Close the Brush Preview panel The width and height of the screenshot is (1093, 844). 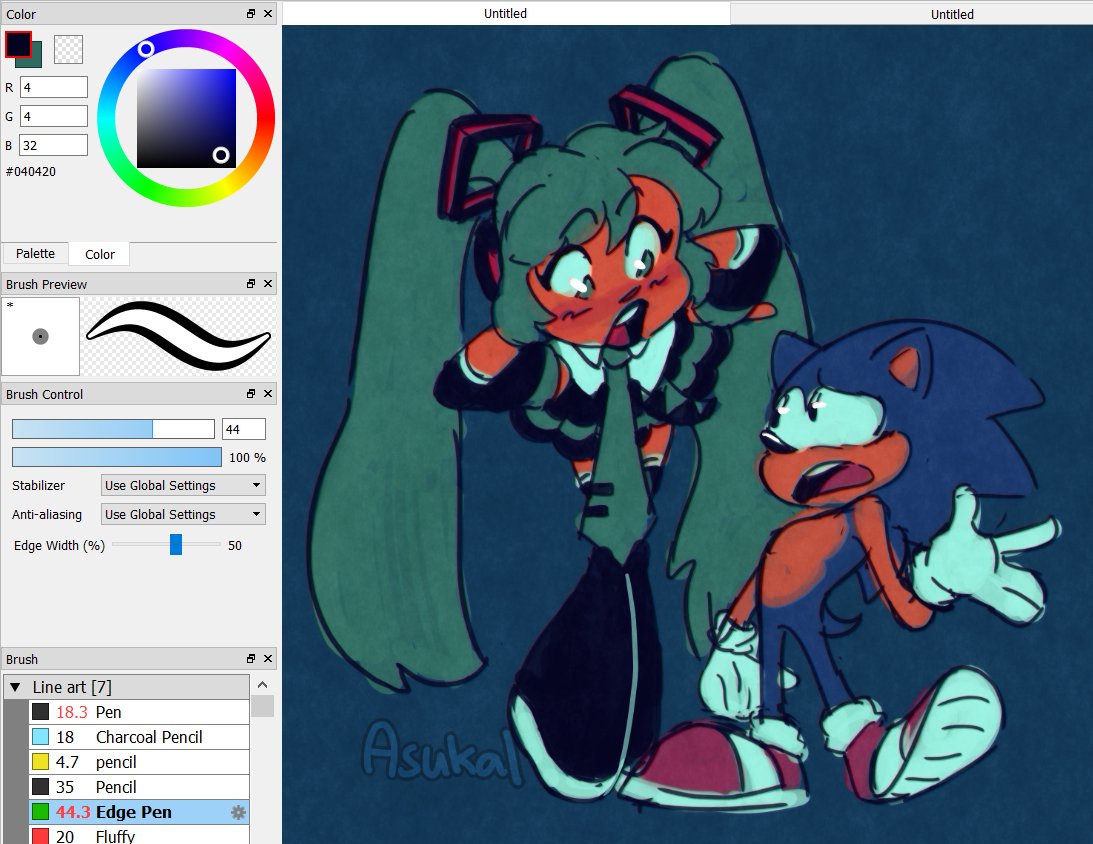[268, 284]
